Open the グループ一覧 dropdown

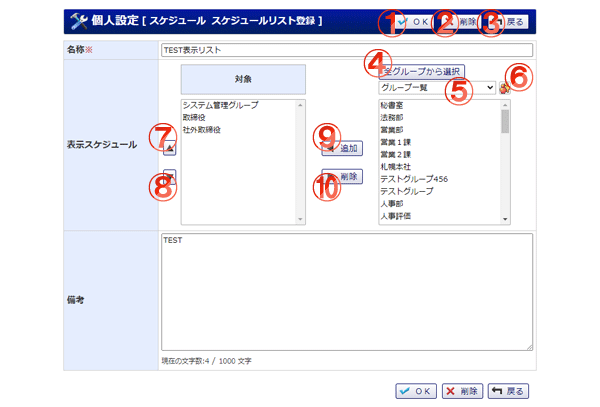pyautogui.click(x=437, y=88)
